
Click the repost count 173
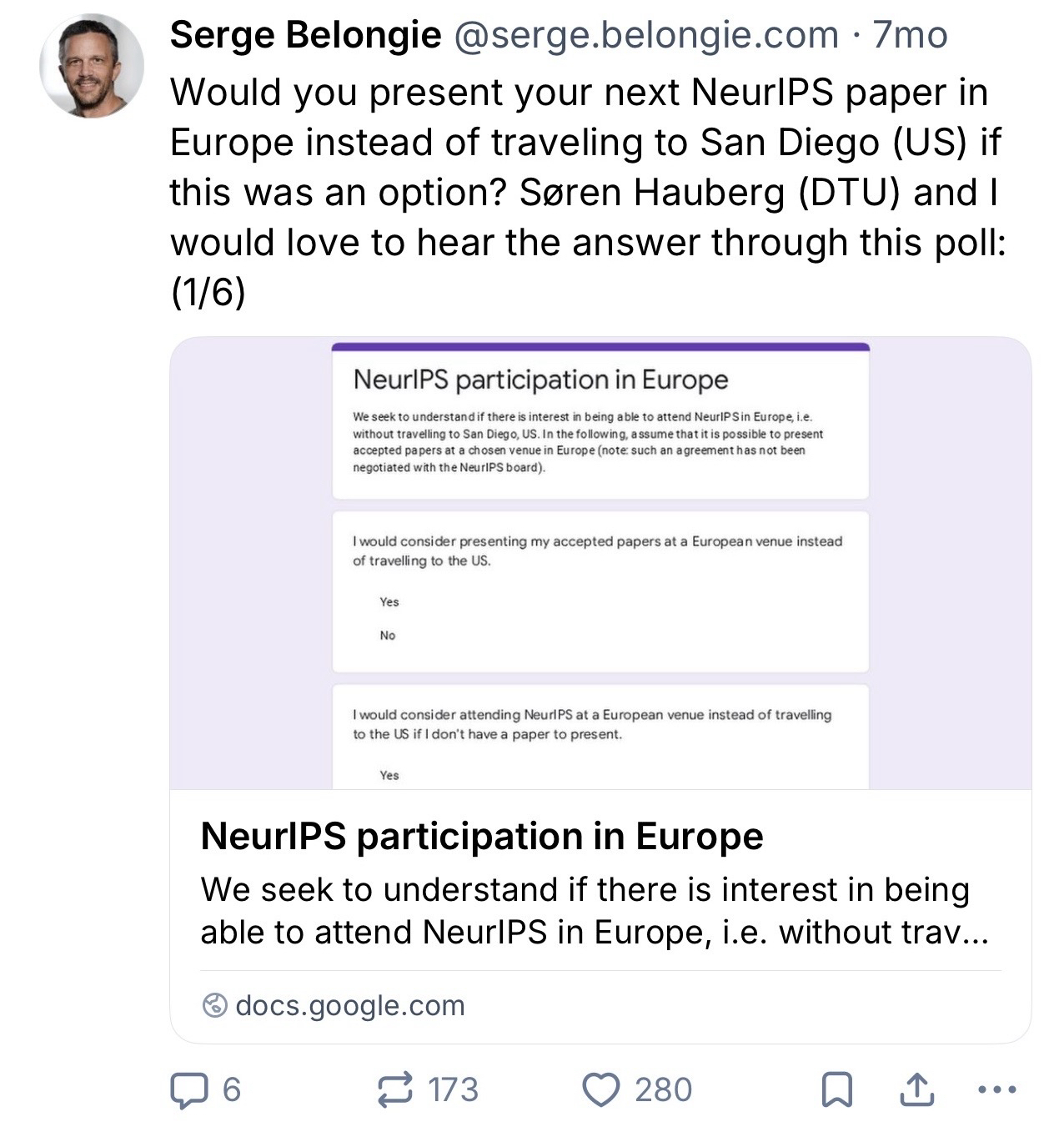click(x=454, y=1090)
